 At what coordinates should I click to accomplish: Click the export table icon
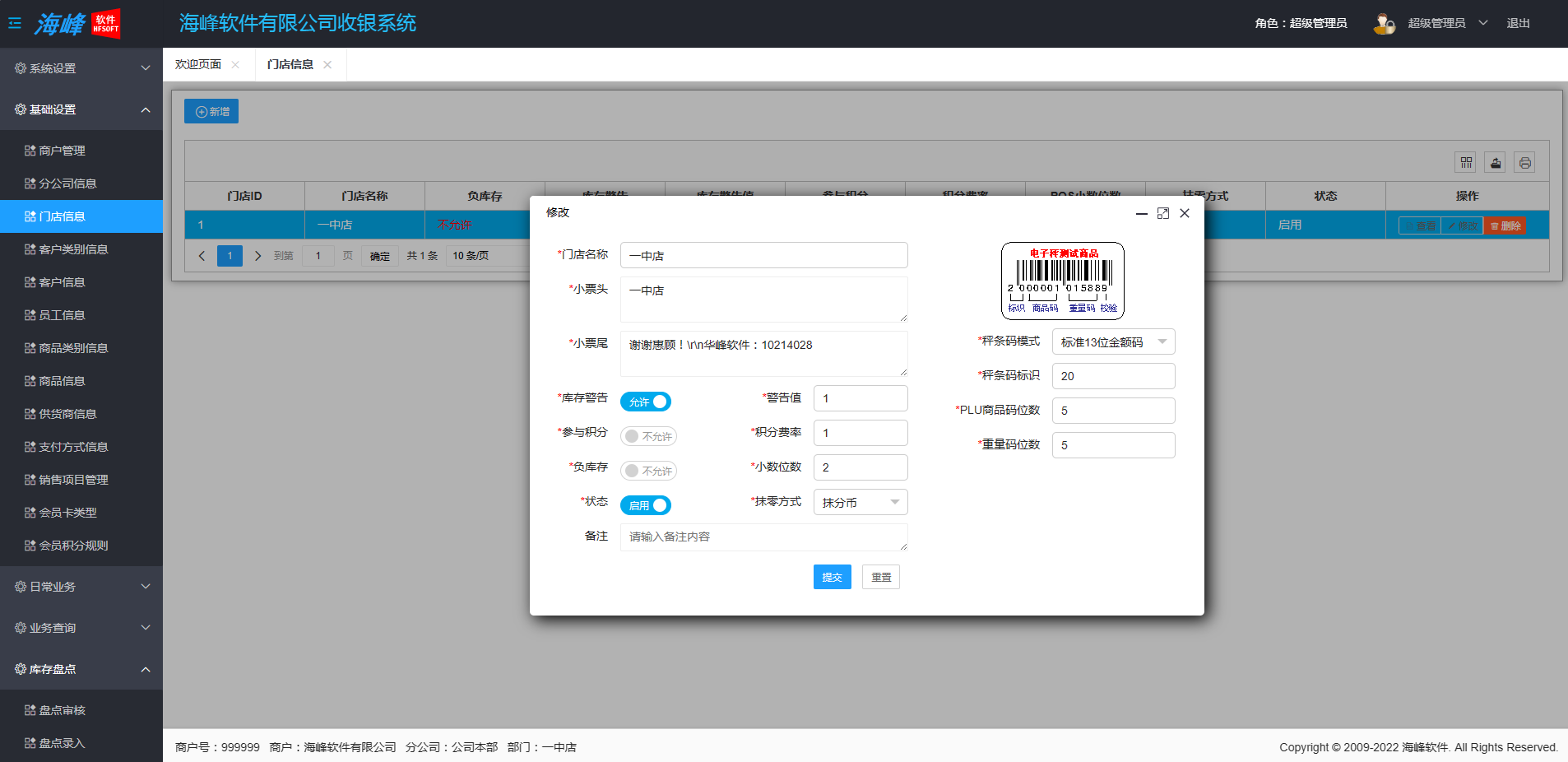click(1495, 163)
